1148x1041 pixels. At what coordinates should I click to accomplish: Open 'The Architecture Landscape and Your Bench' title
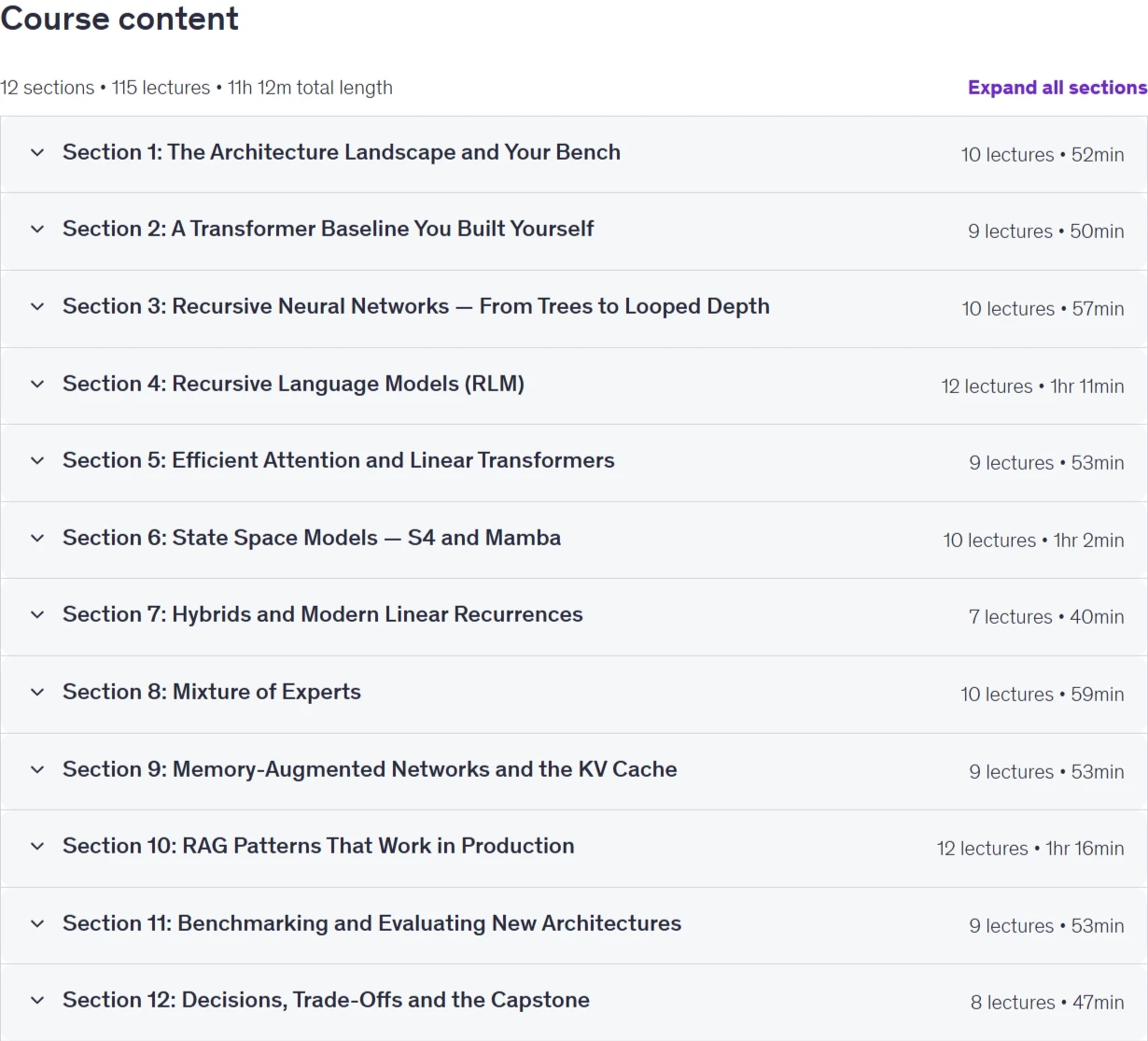(x=394, y=152)
